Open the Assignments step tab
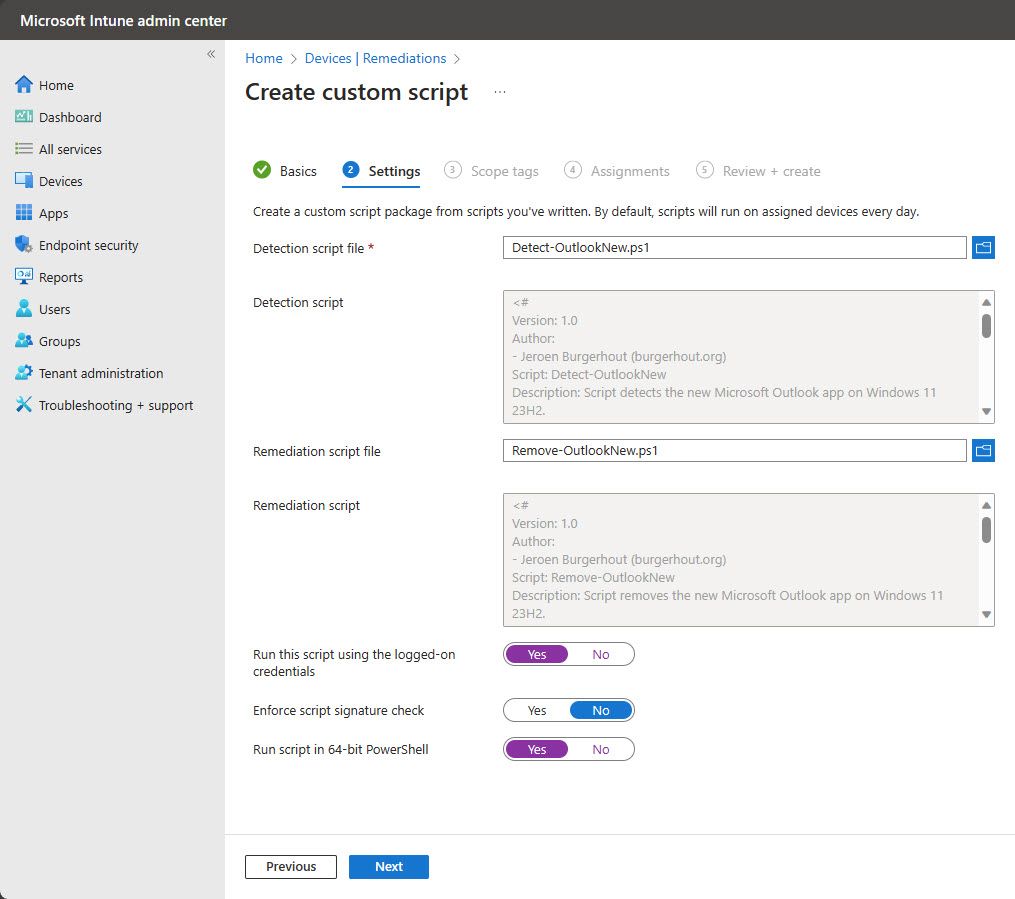Screen dimensions: 1015x899 [617, 171]
